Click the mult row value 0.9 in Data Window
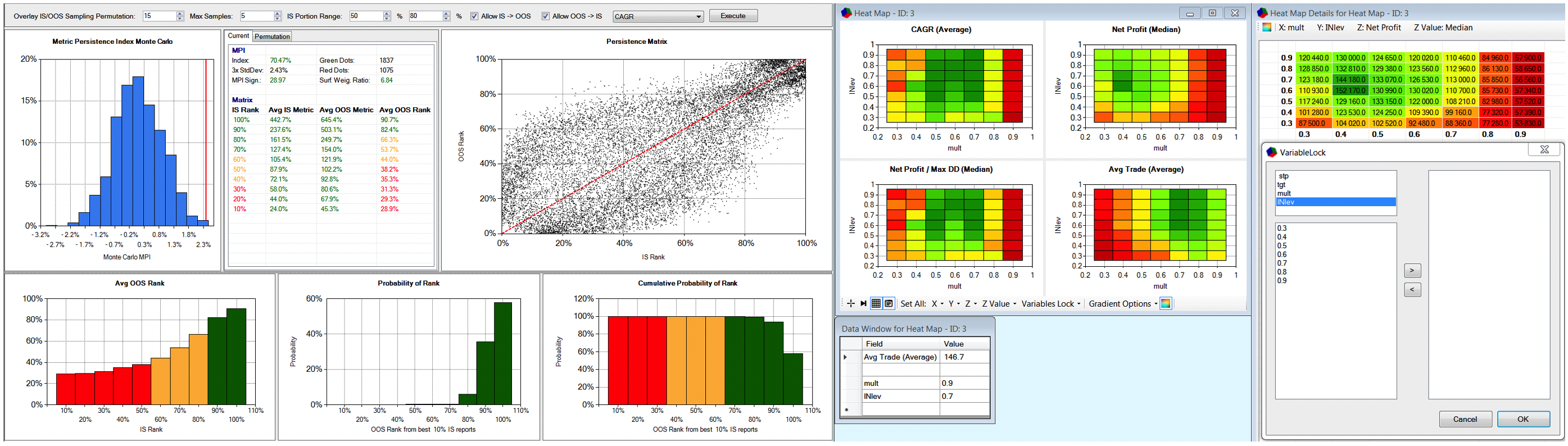The image size is (1568, 446). coord(964,383)
